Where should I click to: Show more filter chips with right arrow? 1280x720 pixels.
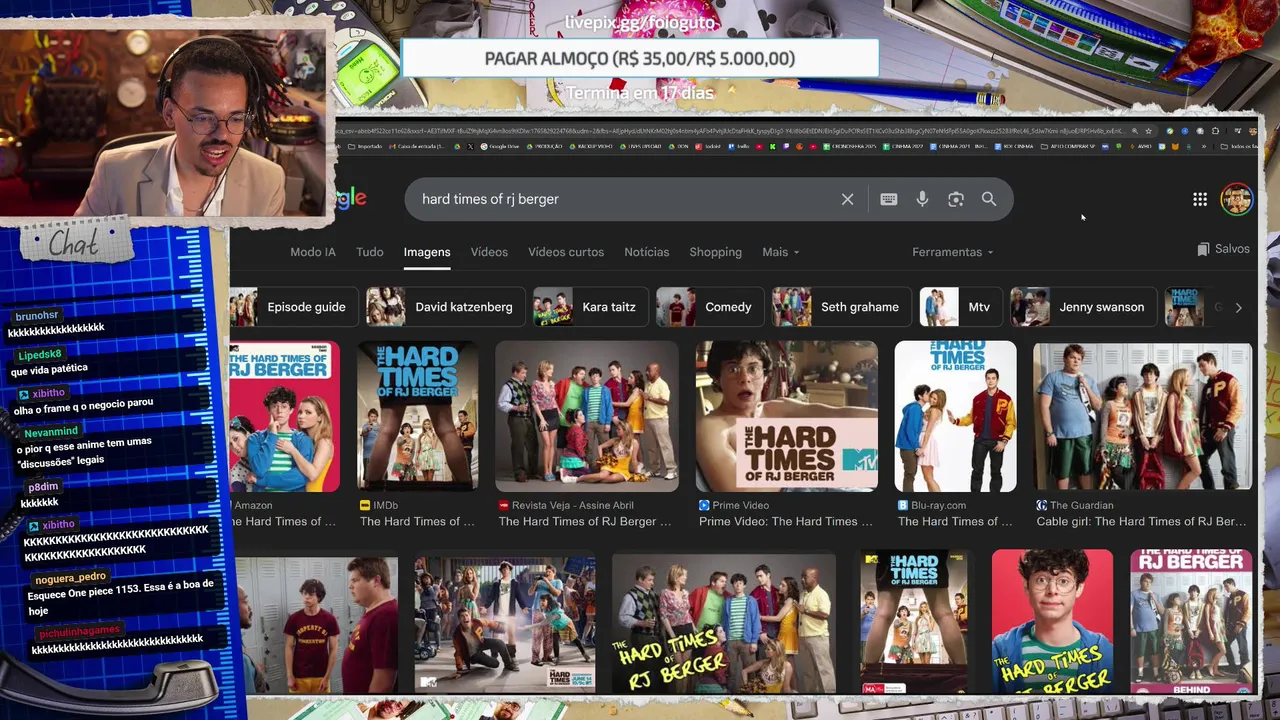click(1238, 308)
